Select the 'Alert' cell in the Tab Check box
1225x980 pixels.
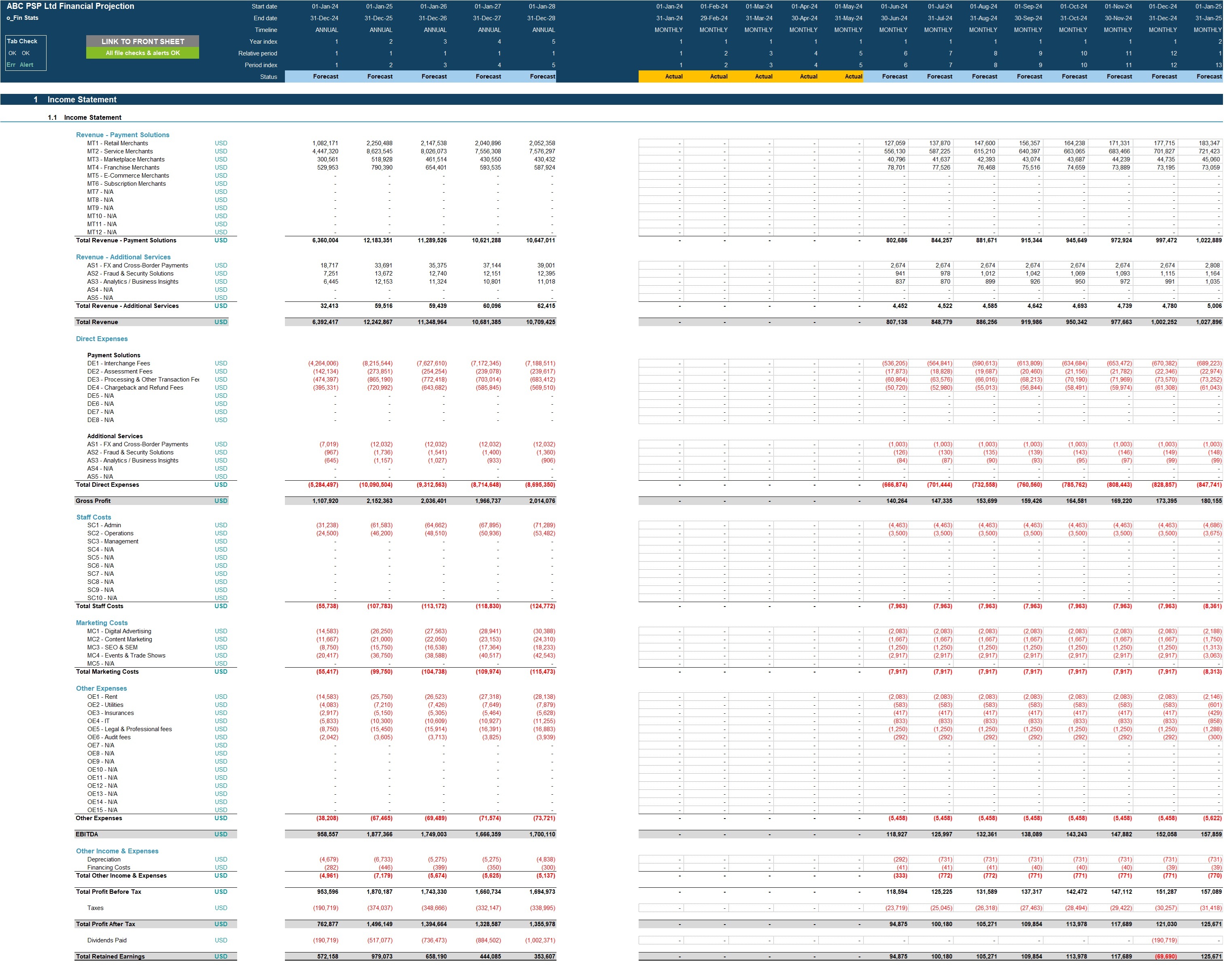tap(27, 65)
